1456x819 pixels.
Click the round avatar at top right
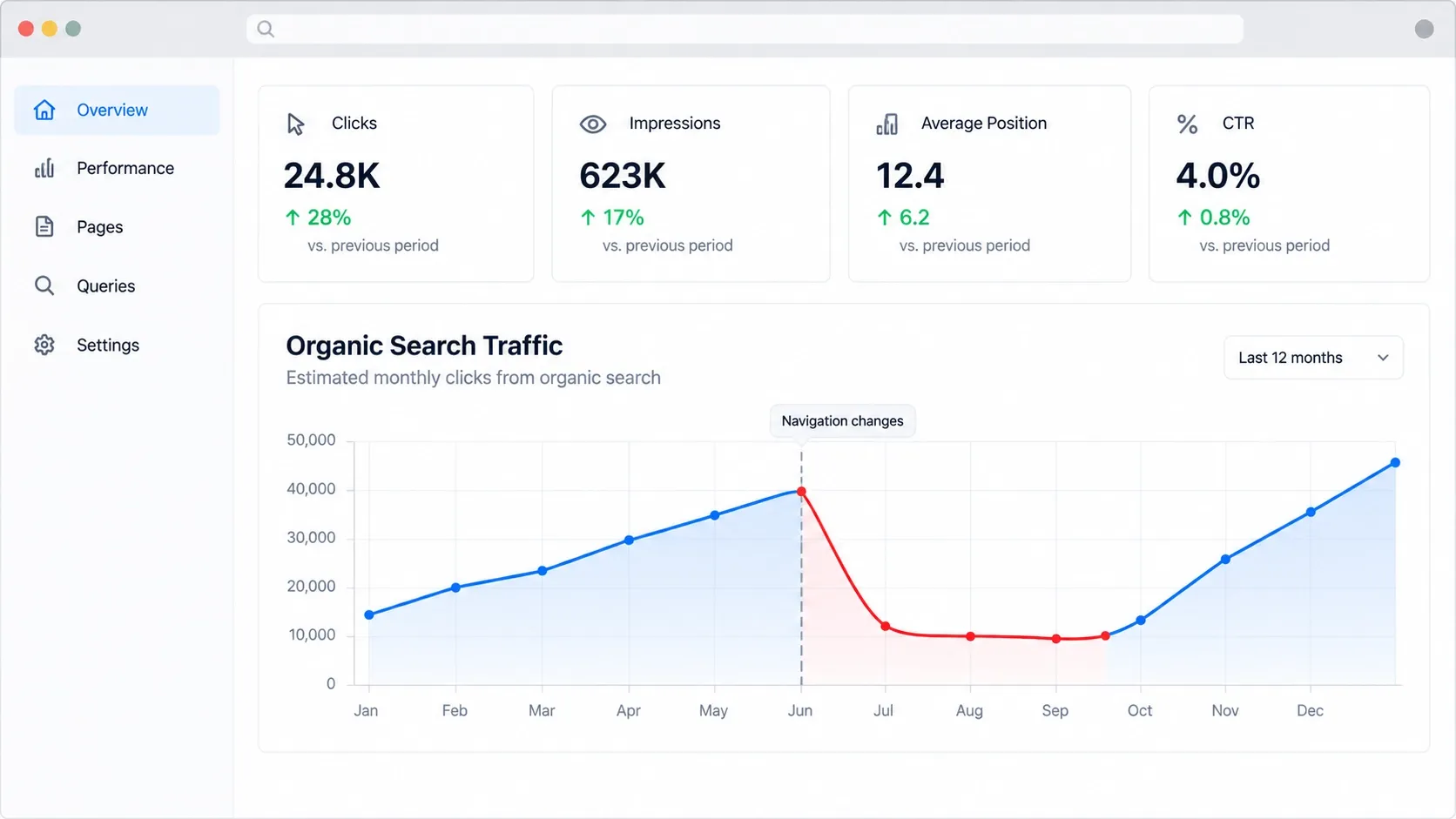(x=1425, y=29)
